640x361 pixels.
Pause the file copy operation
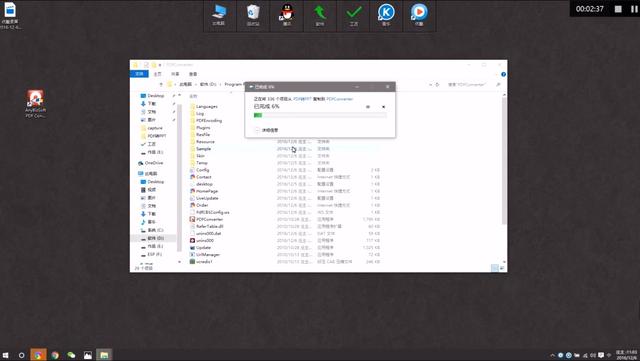[368, 107]
